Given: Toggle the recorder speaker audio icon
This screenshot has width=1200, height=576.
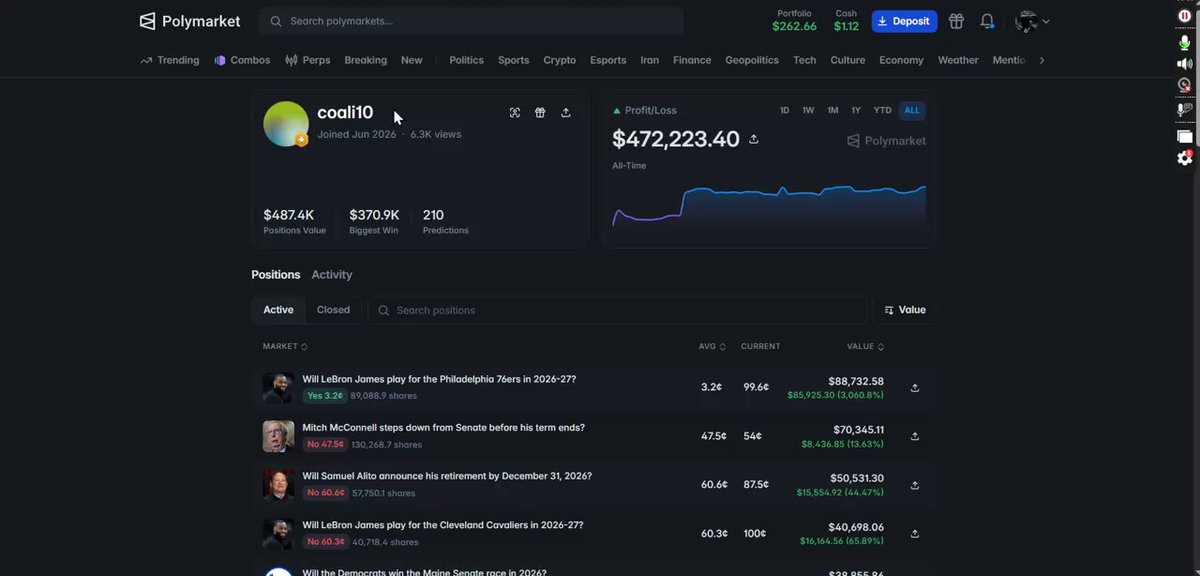Looking at the screenshot, I should pos(1185,64).
